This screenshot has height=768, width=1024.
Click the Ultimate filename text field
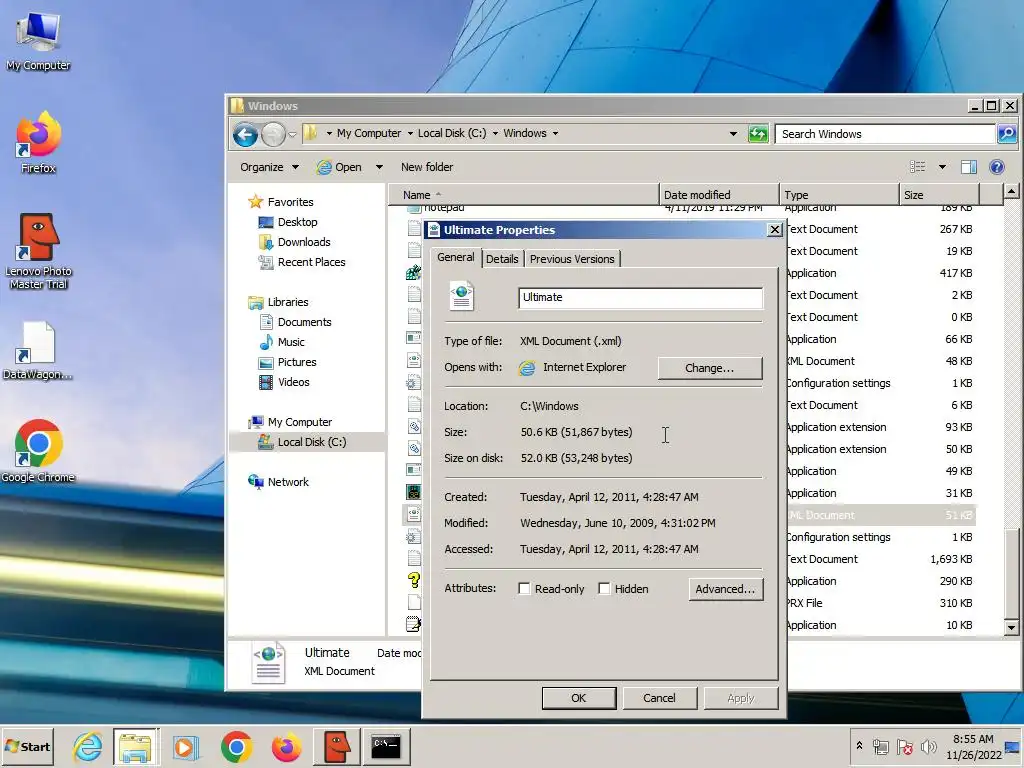point(640,298)
